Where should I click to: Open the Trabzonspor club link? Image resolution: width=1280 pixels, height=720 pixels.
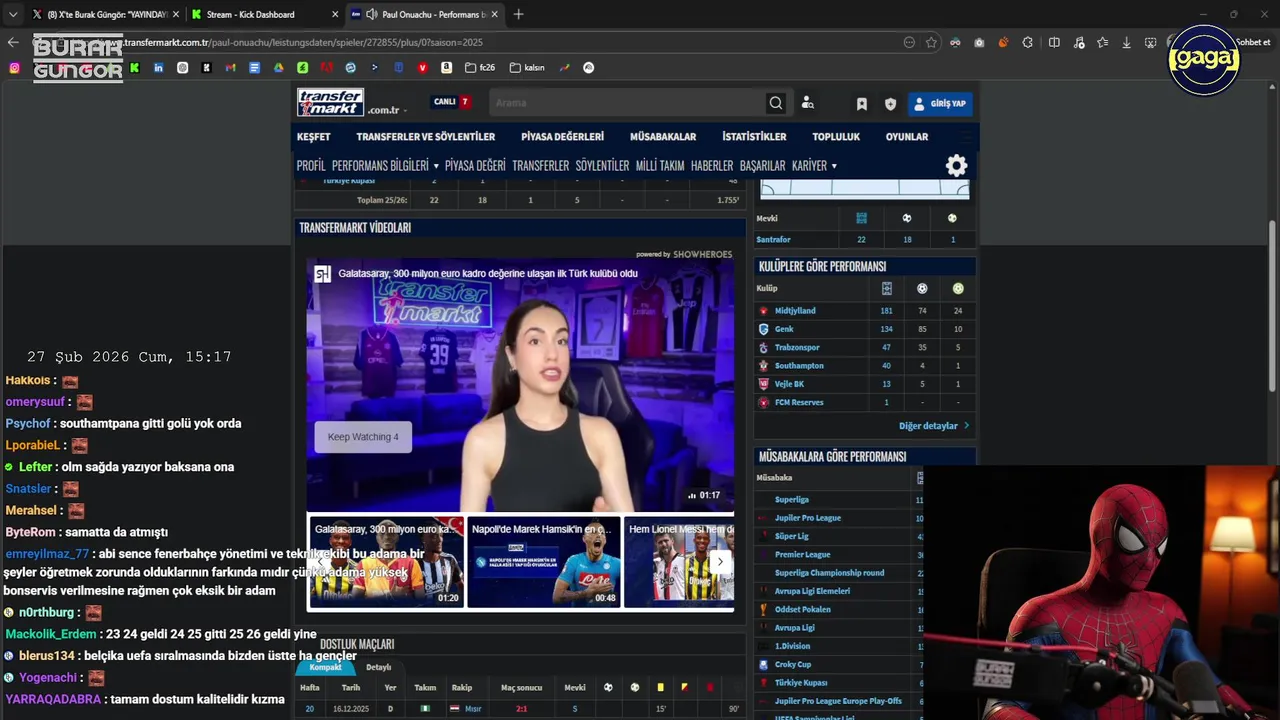797,347
